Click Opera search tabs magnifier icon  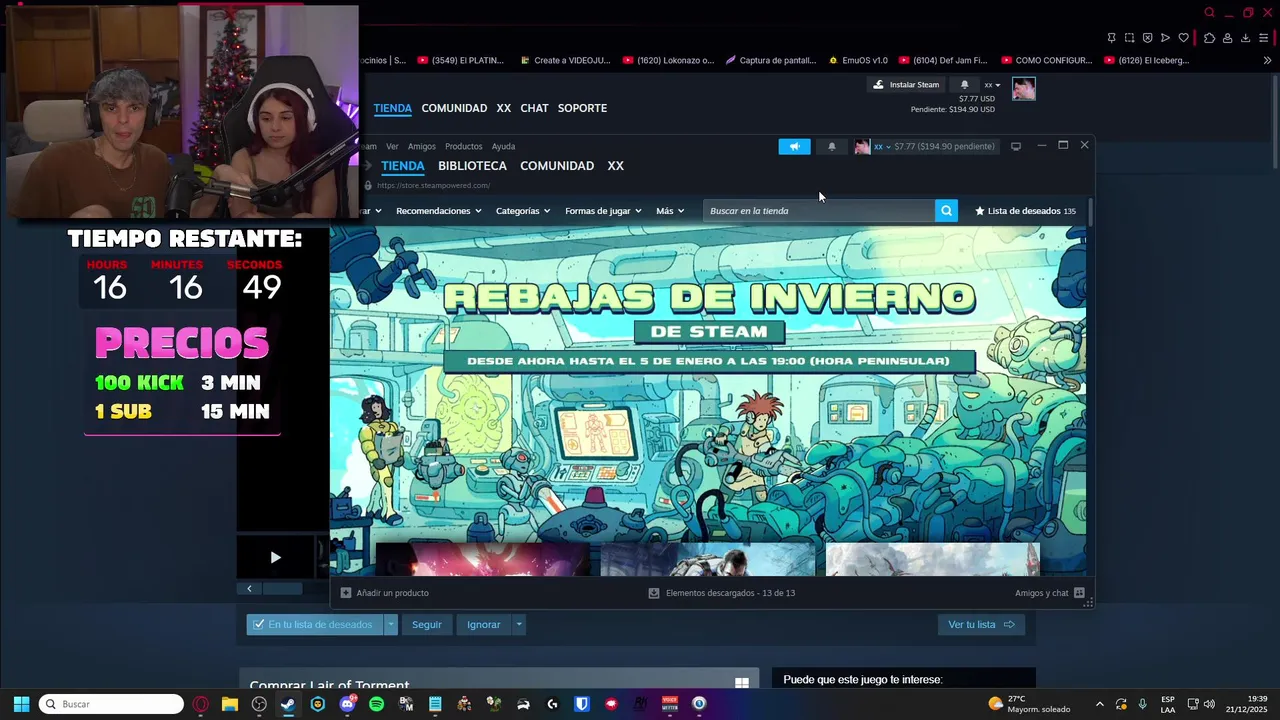tap(1209, 13)
